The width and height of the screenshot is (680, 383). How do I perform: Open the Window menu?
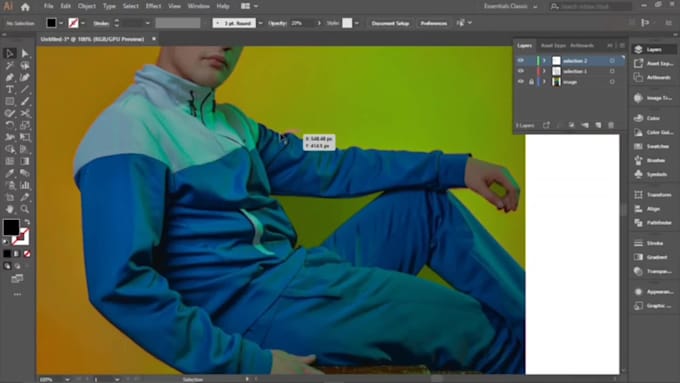199,7
